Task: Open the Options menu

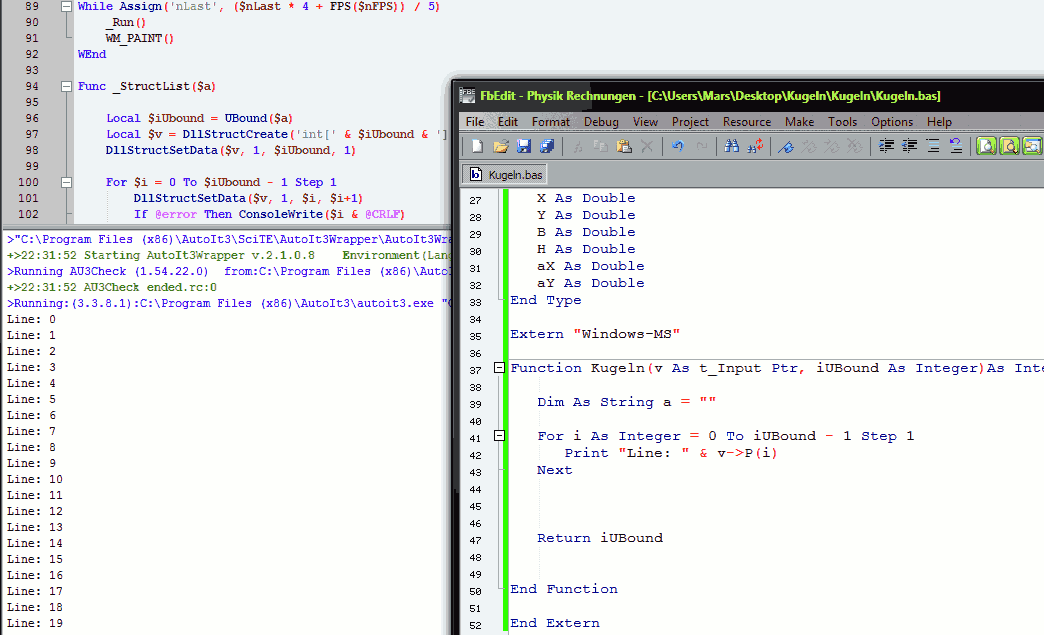Action: [x=892, y=122]
